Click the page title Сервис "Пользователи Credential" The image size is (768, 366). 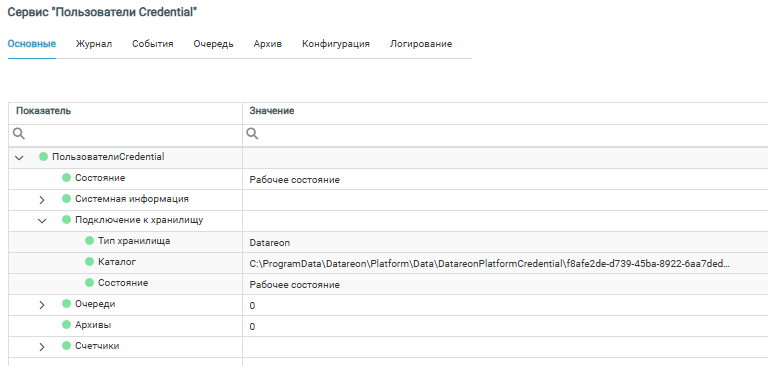tap(102, 13)
